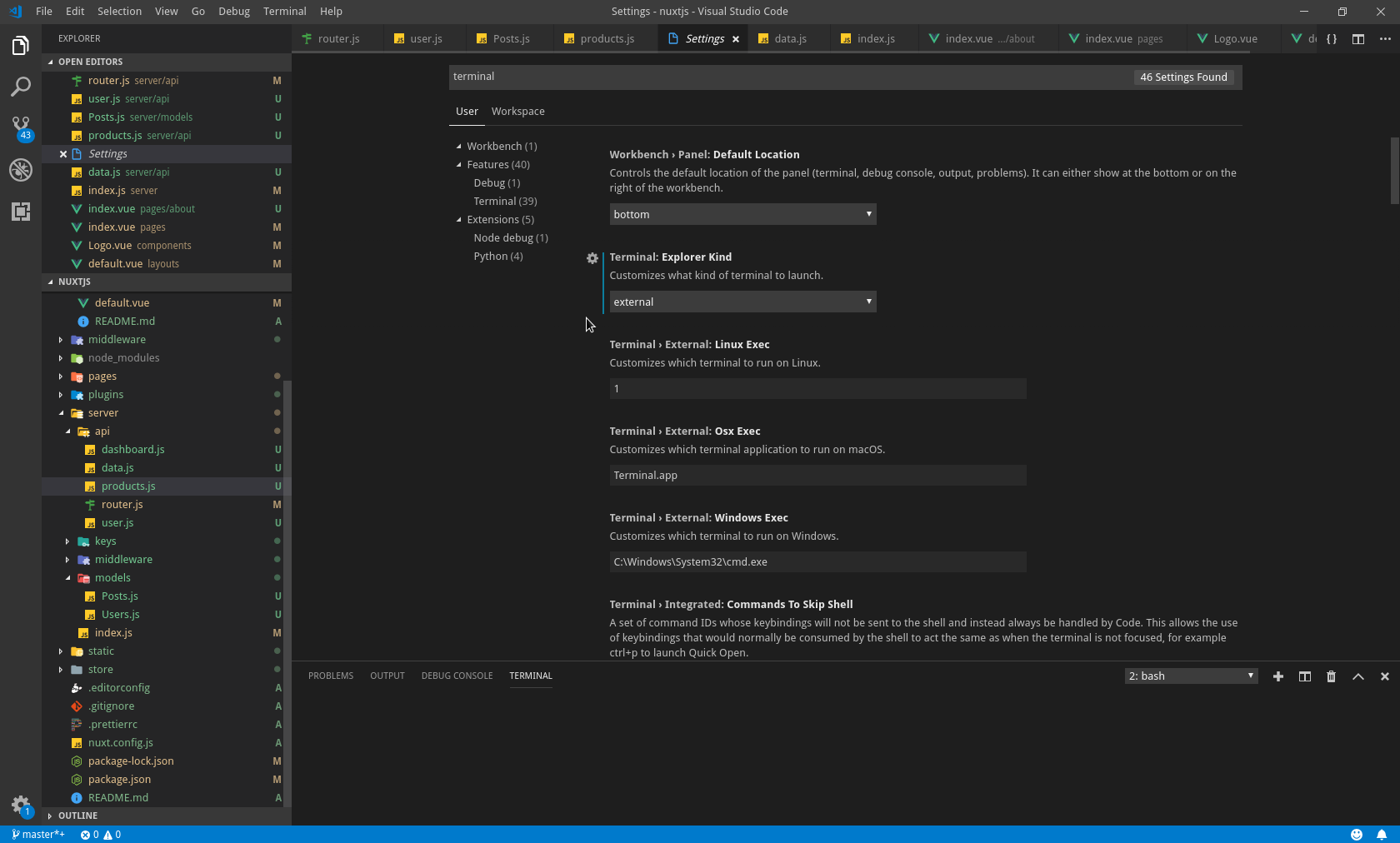
Task: Select Terminal (39) in settings tree
Action: (x=505, y=202)
